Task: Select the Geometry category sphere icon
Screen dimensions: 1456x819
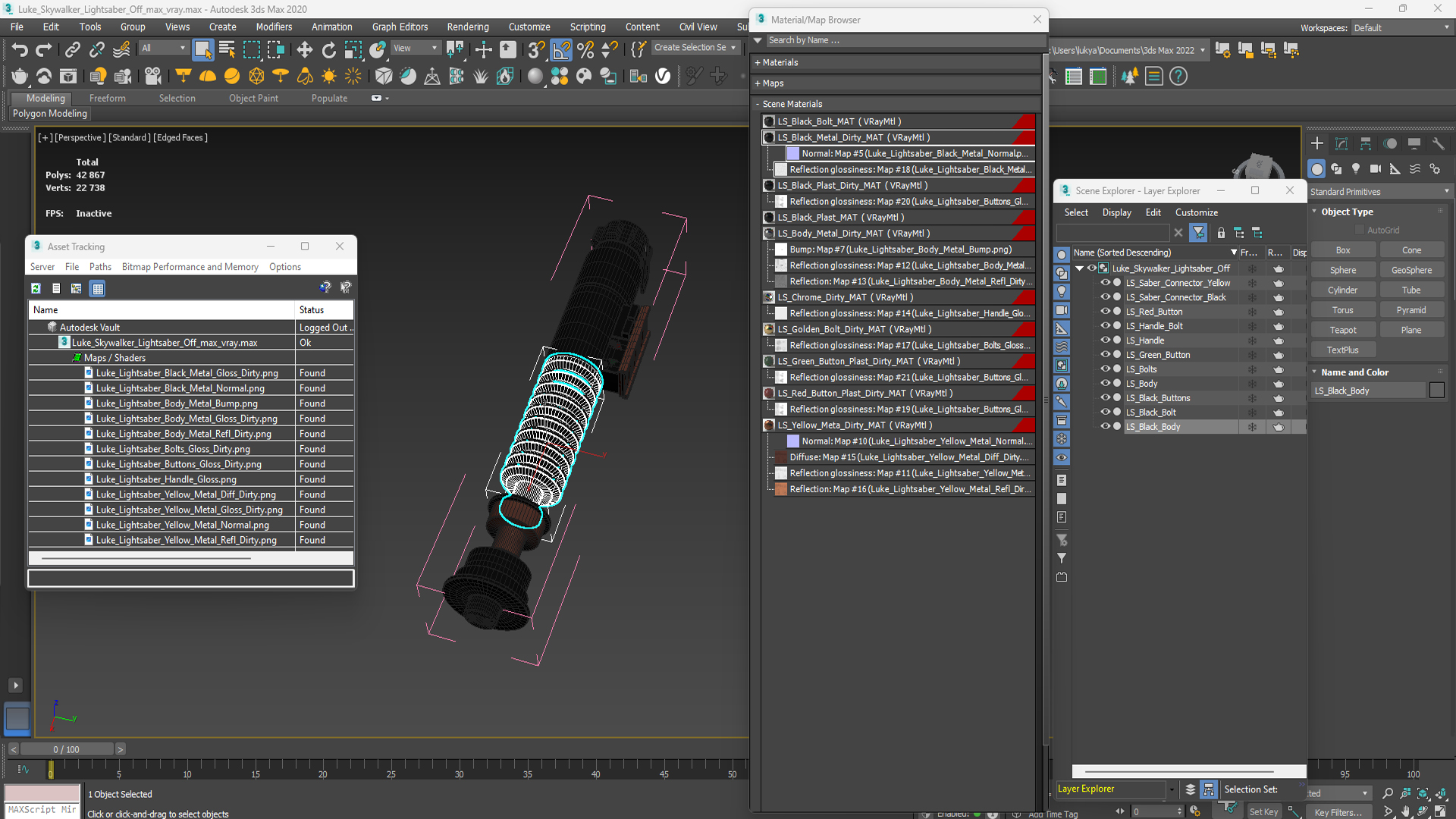Action: [1317, 169]
